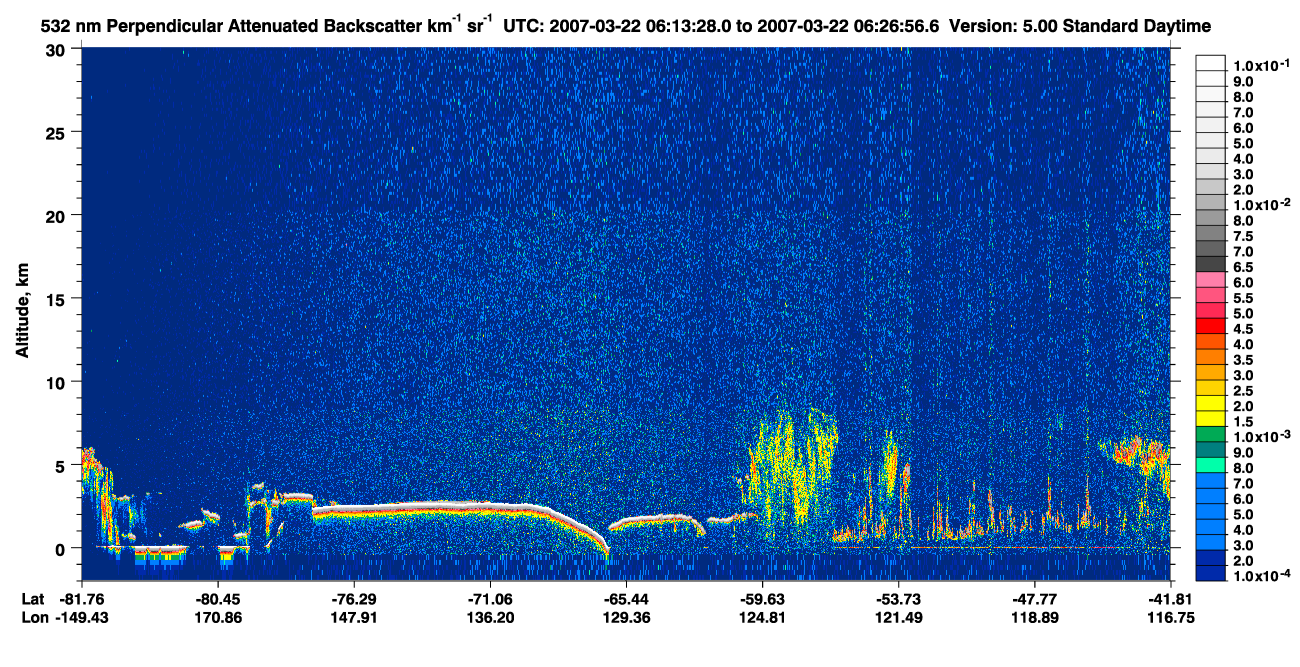This screenshot has height=667, width=1300.
Task: Click latitude value "-65.44"
Action: tap(626, 599)
